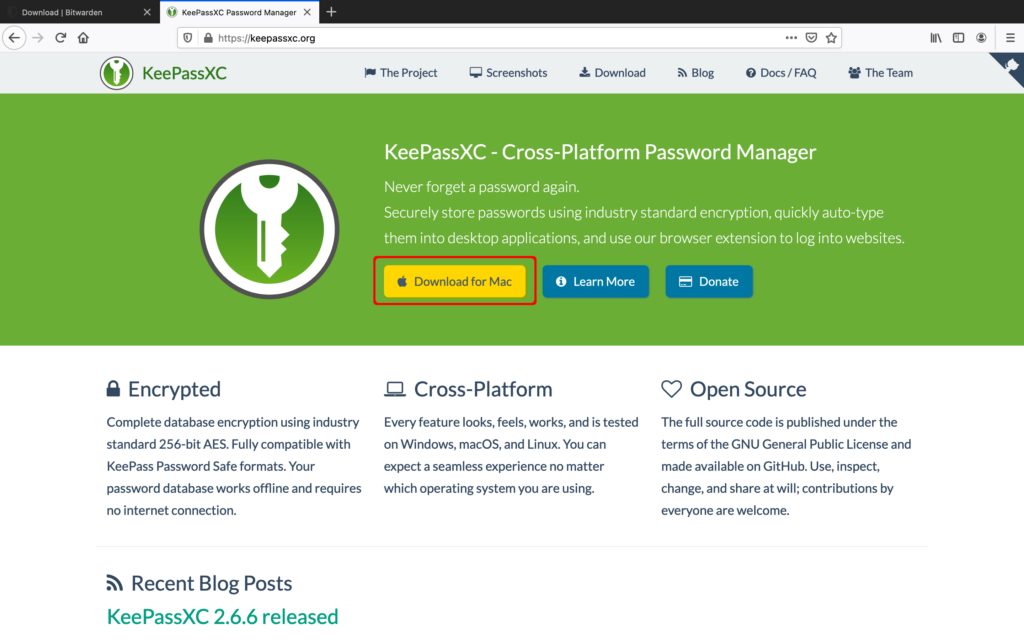
Task: Save page to Pocket icon
Action: (x=811, y=38)
